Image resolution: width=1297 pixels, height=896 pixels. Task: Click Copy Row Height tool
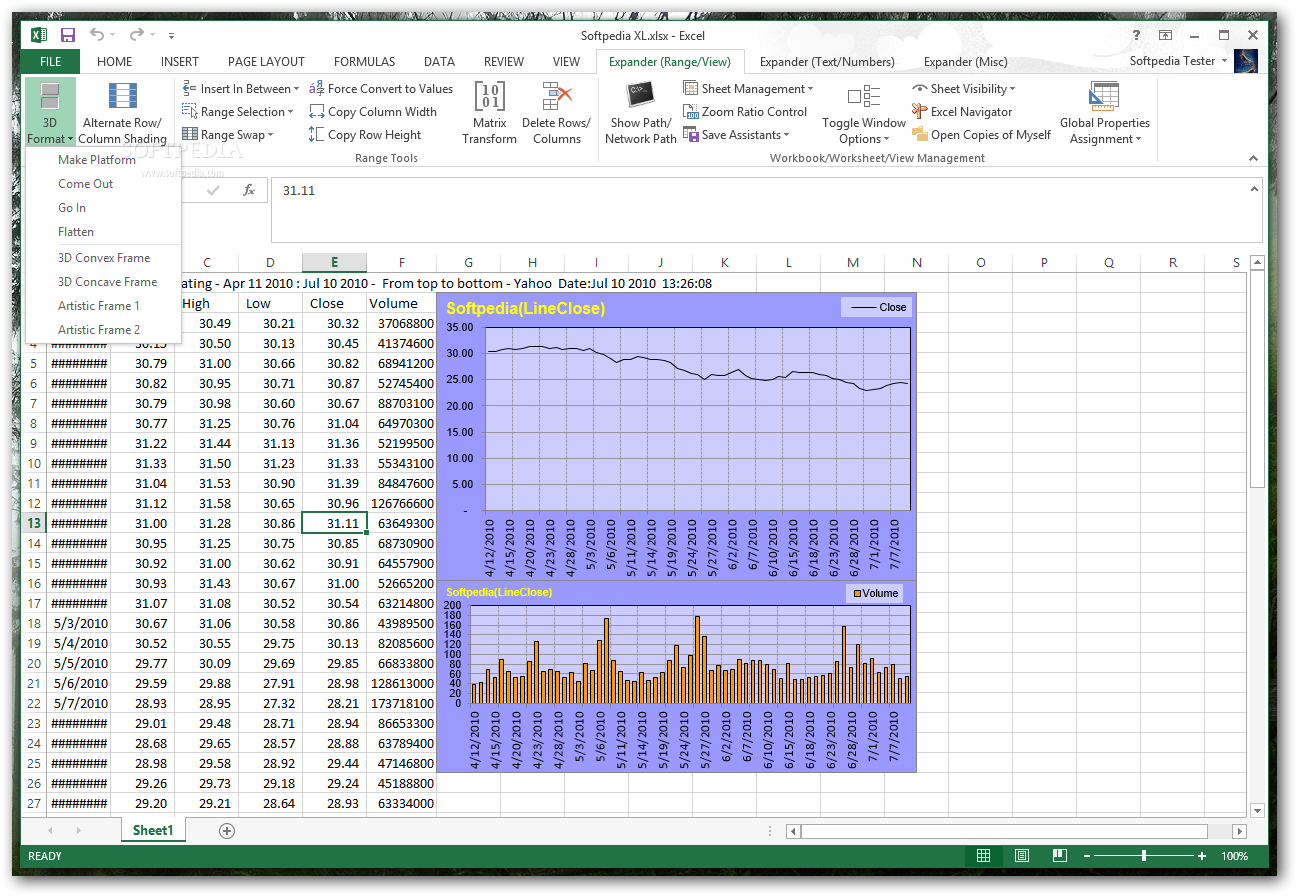365,135
